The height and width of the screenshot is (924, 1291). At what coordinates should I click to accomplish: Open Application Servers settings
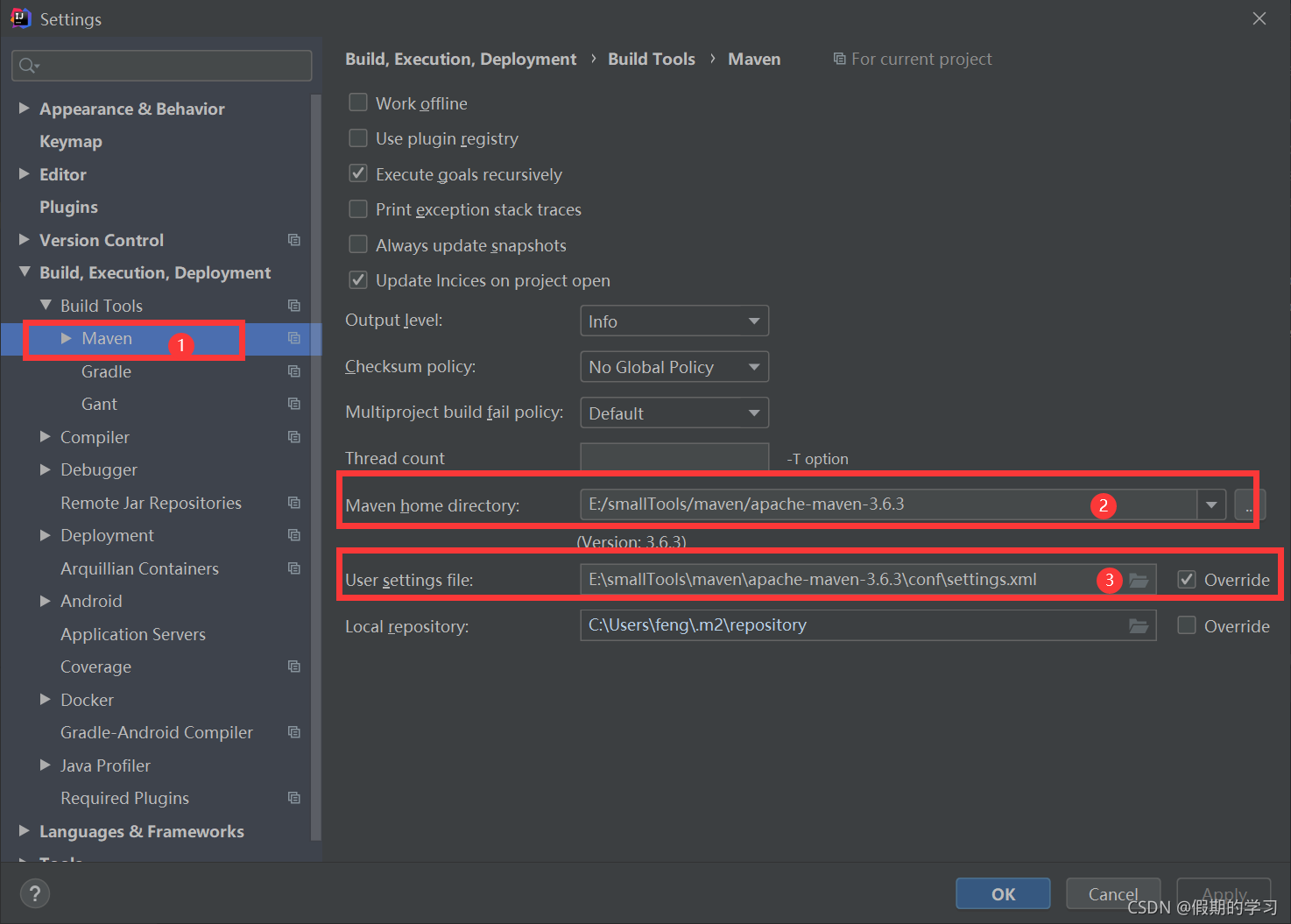tap(133, 634)
